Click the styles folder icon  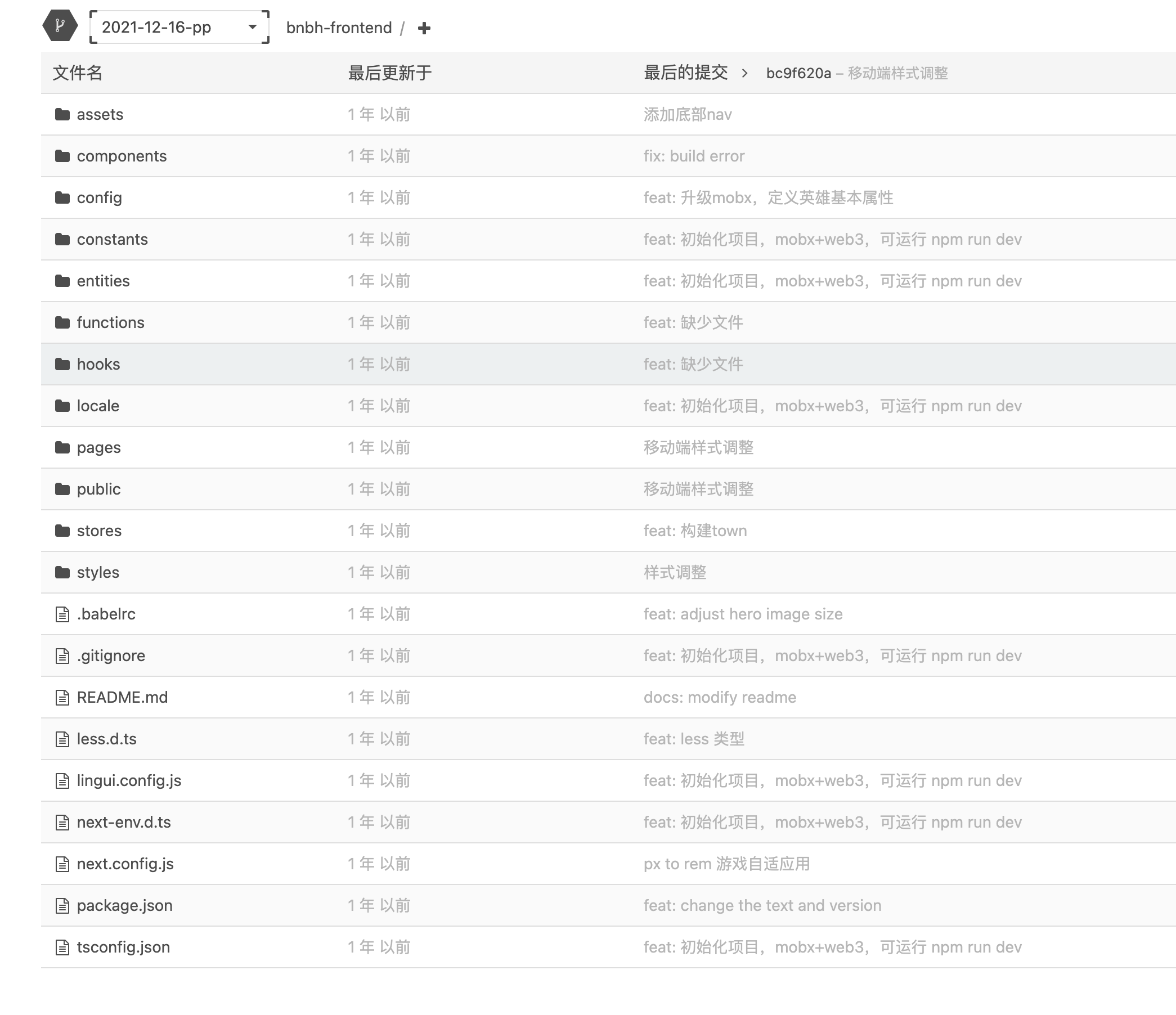(62, 572)
